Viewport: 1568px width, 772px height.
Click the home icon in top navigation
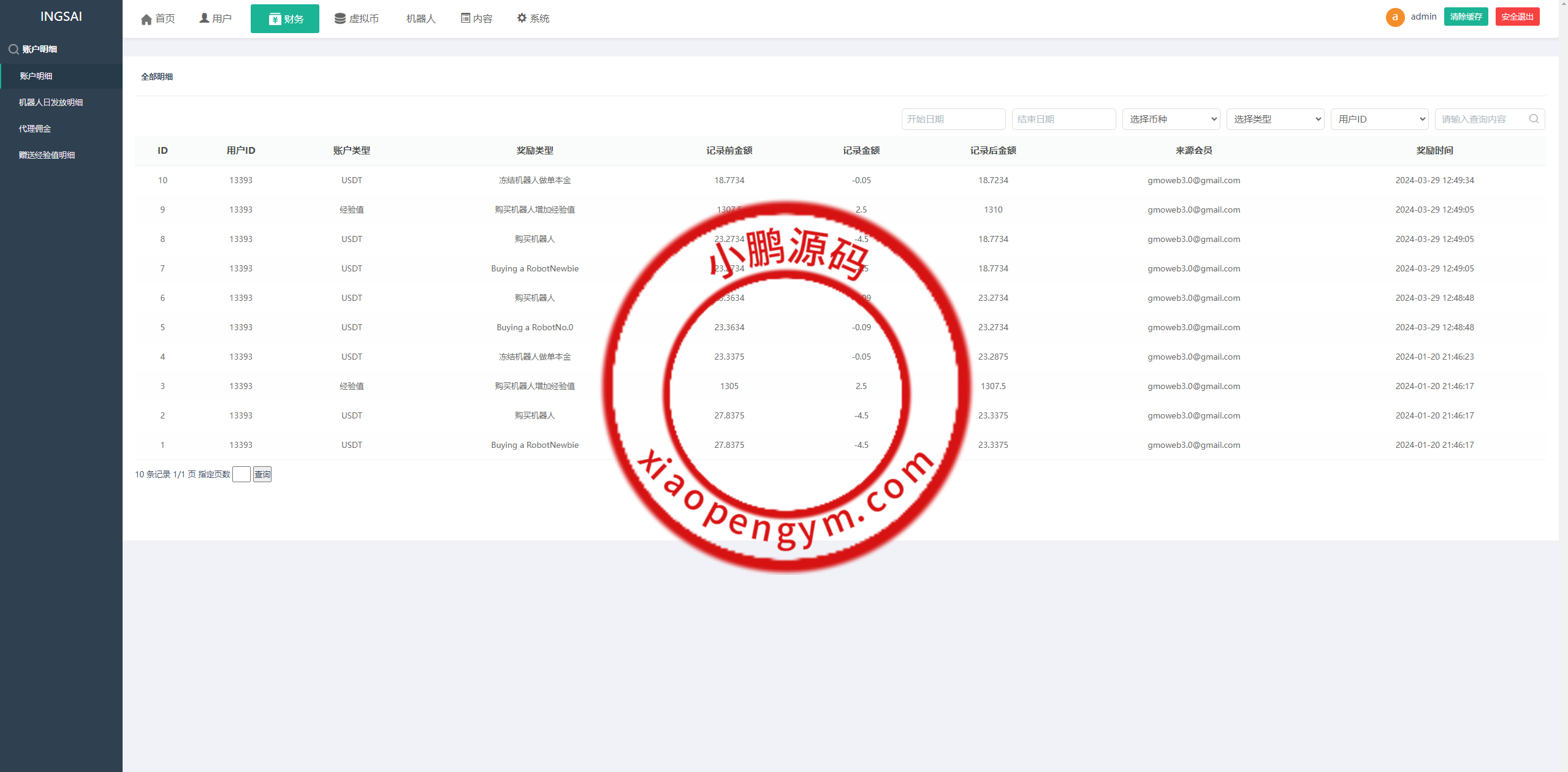coord(146,19)
